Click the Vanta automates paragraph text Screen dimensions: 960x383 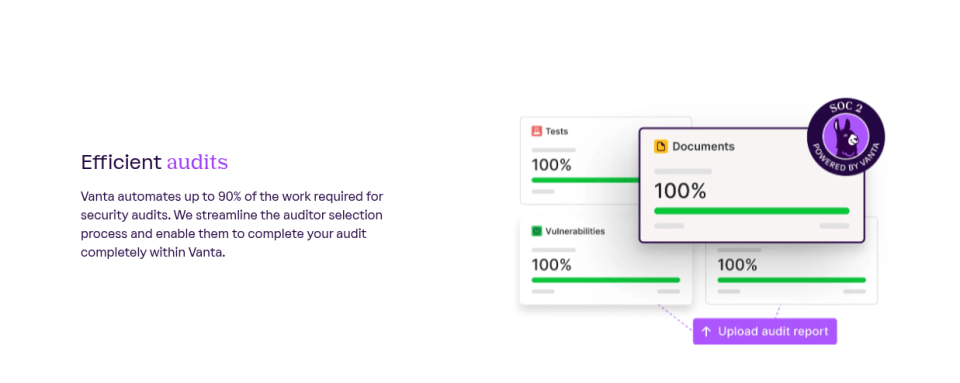point(232,224)
